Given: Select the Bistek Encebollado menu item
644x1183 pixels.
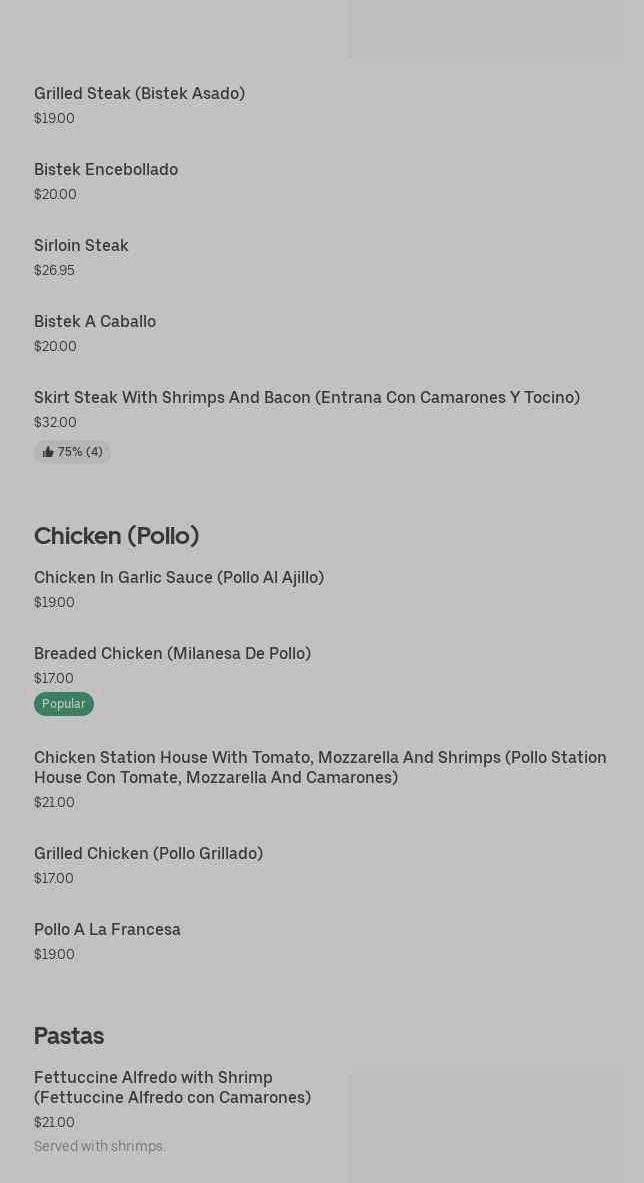Looking at the screenshot, I should 106,169.
